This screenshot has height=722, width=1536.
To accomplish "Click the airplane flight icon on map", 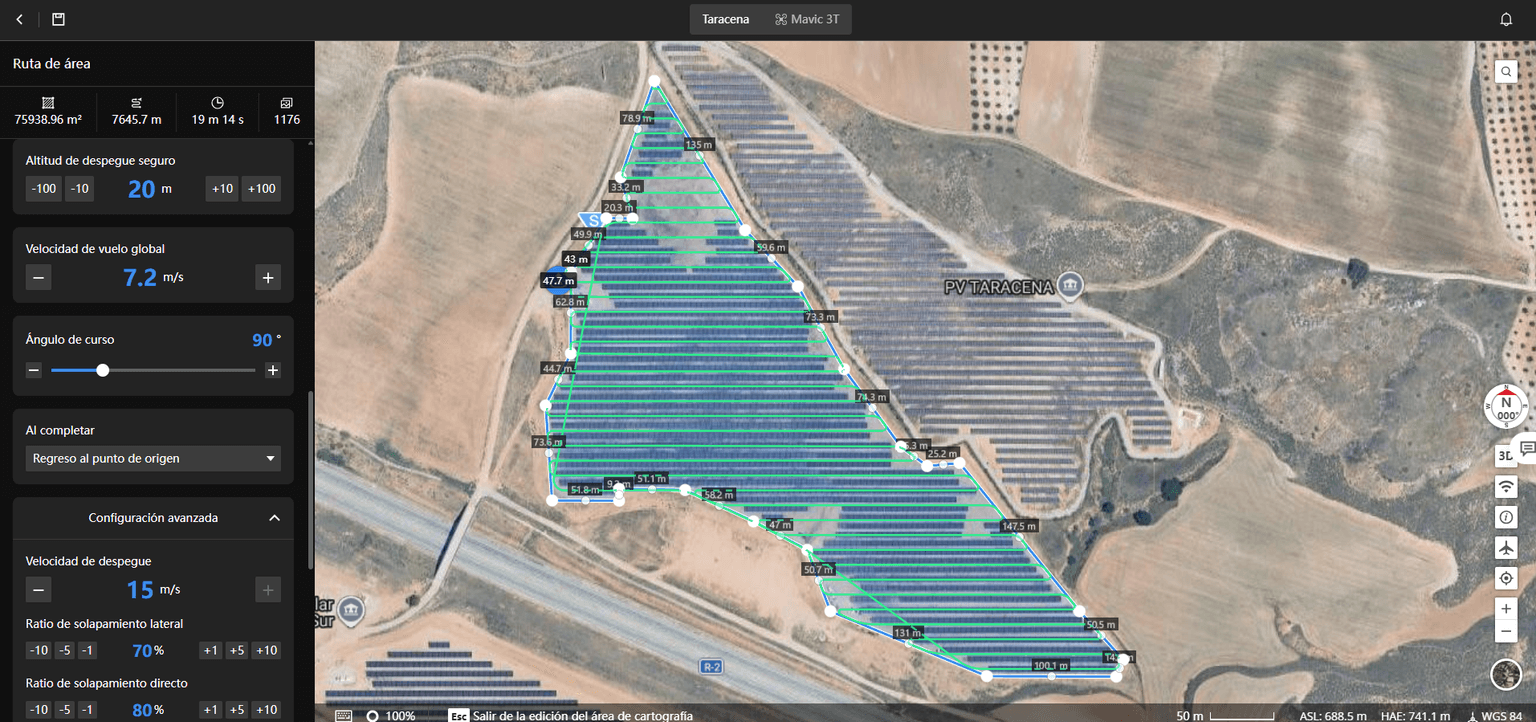I will 1506,548.
